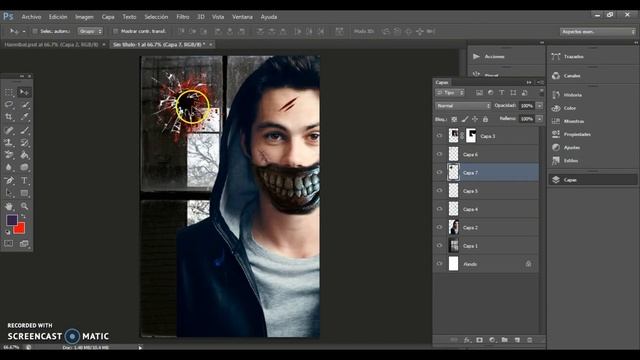The height and width of the screenshot is (360, 640).
Task: Select the Zoom tool
Action: click(x=24, y=206)
